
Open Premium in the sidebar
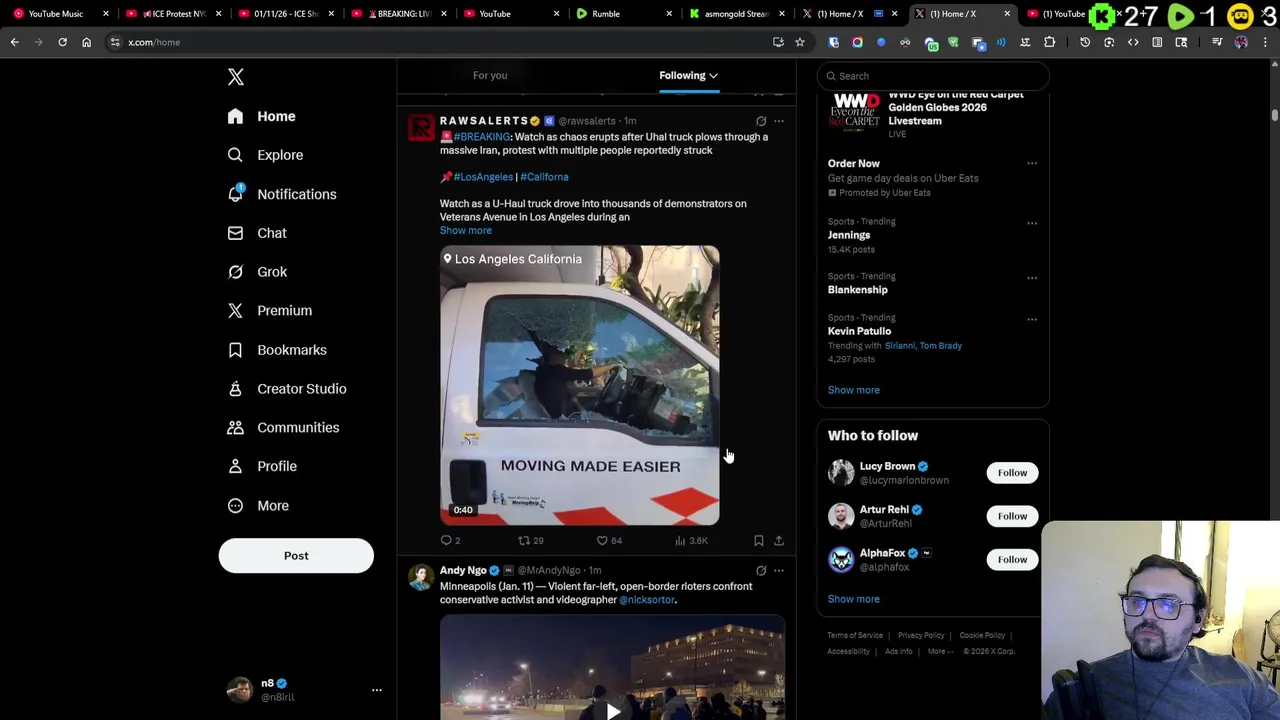pyautogui.click(x=269, y=311)
